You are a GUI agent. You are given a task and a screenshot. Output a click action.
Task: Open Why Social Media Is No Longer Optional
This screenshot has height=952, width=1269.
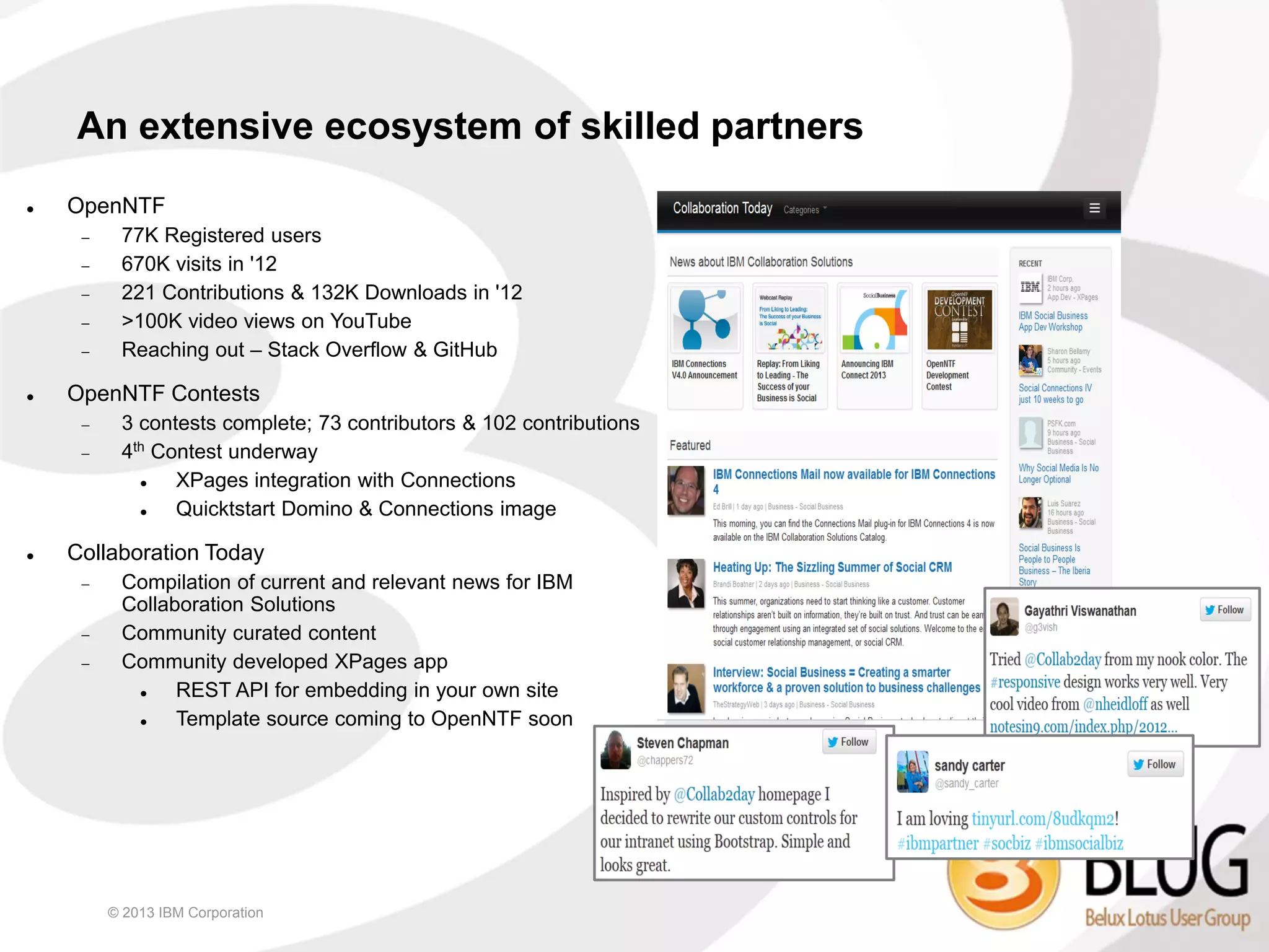coord(1058,474)
